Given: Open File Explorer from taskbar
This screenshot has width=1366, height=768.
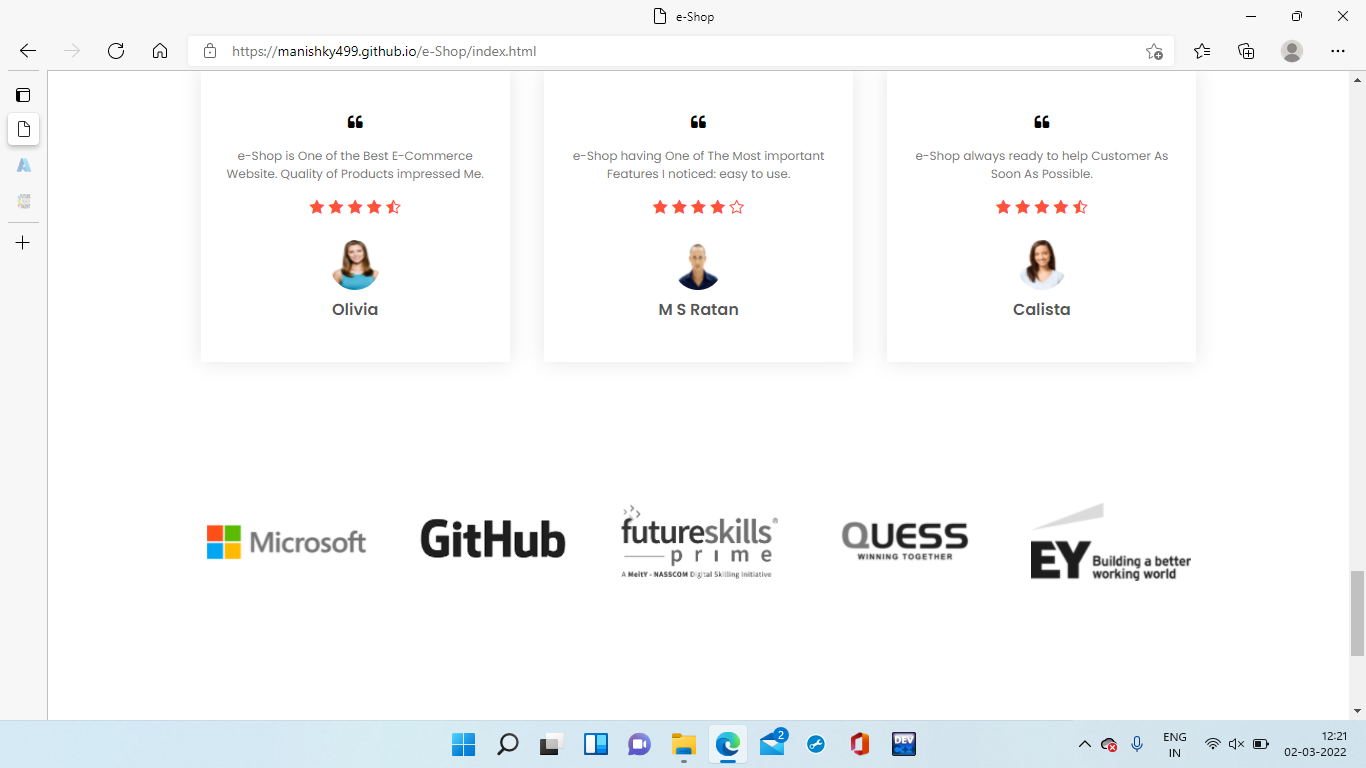Looking at the screenshot, I should point(683,744).
